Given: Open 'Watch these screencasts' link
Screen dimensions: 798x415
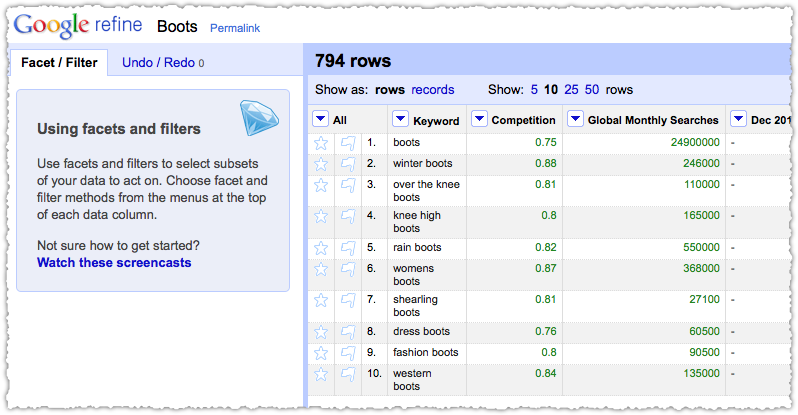Looking at the screenshot, I should point(114,263).
